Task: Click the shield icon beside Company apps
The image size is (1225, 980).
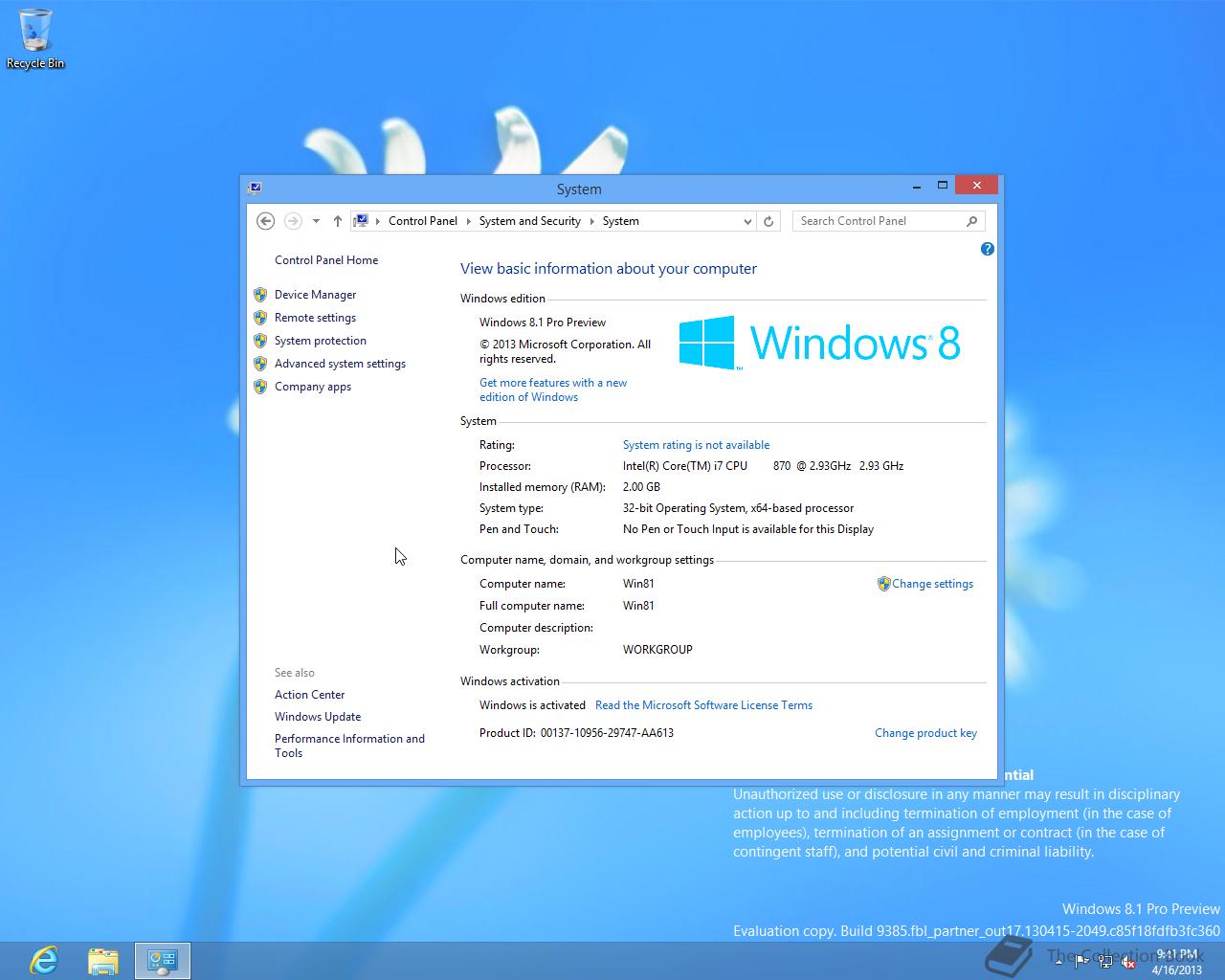Action: pos(260,387)
